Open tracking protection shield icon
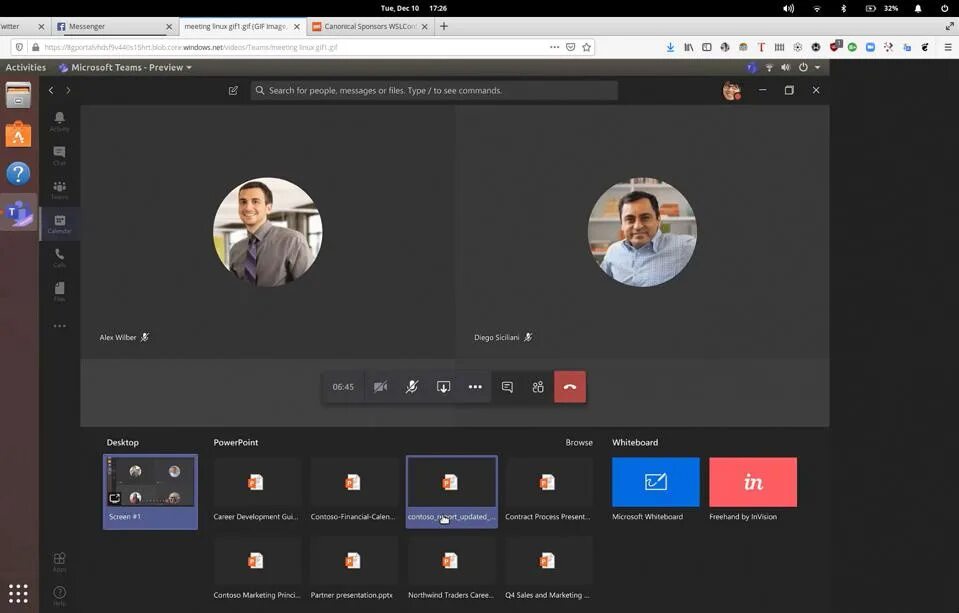 [x=20, y=47]
